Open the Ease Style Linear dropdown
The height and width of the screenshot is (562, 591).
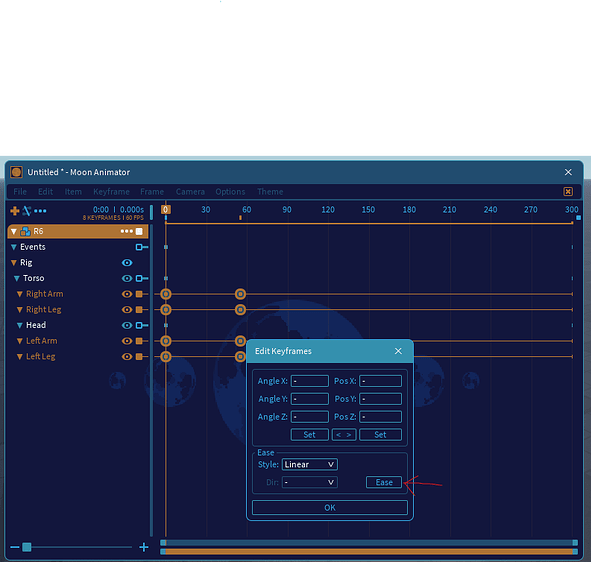[309, 464]
